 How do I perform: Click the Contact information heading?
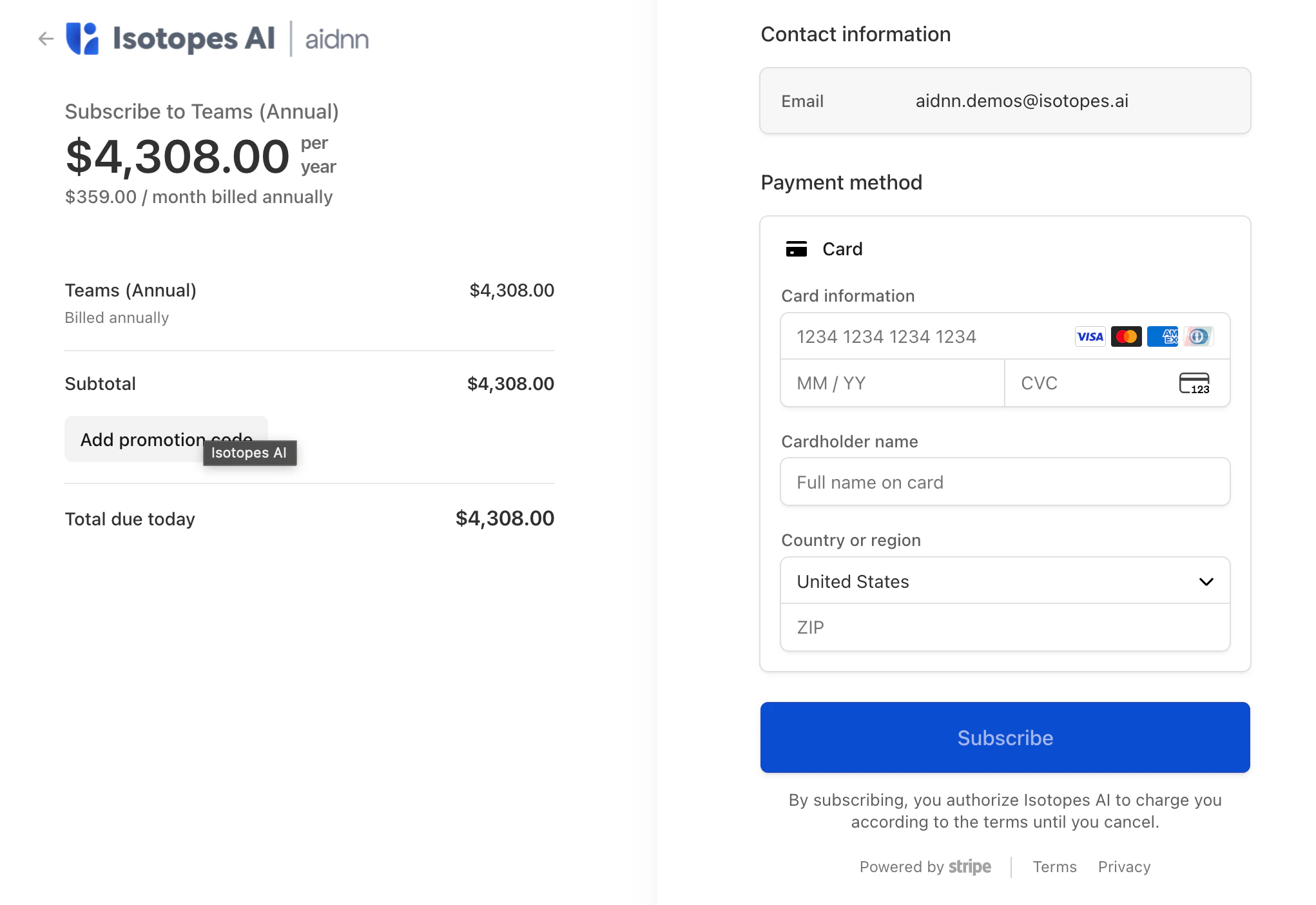pos(855,34)
